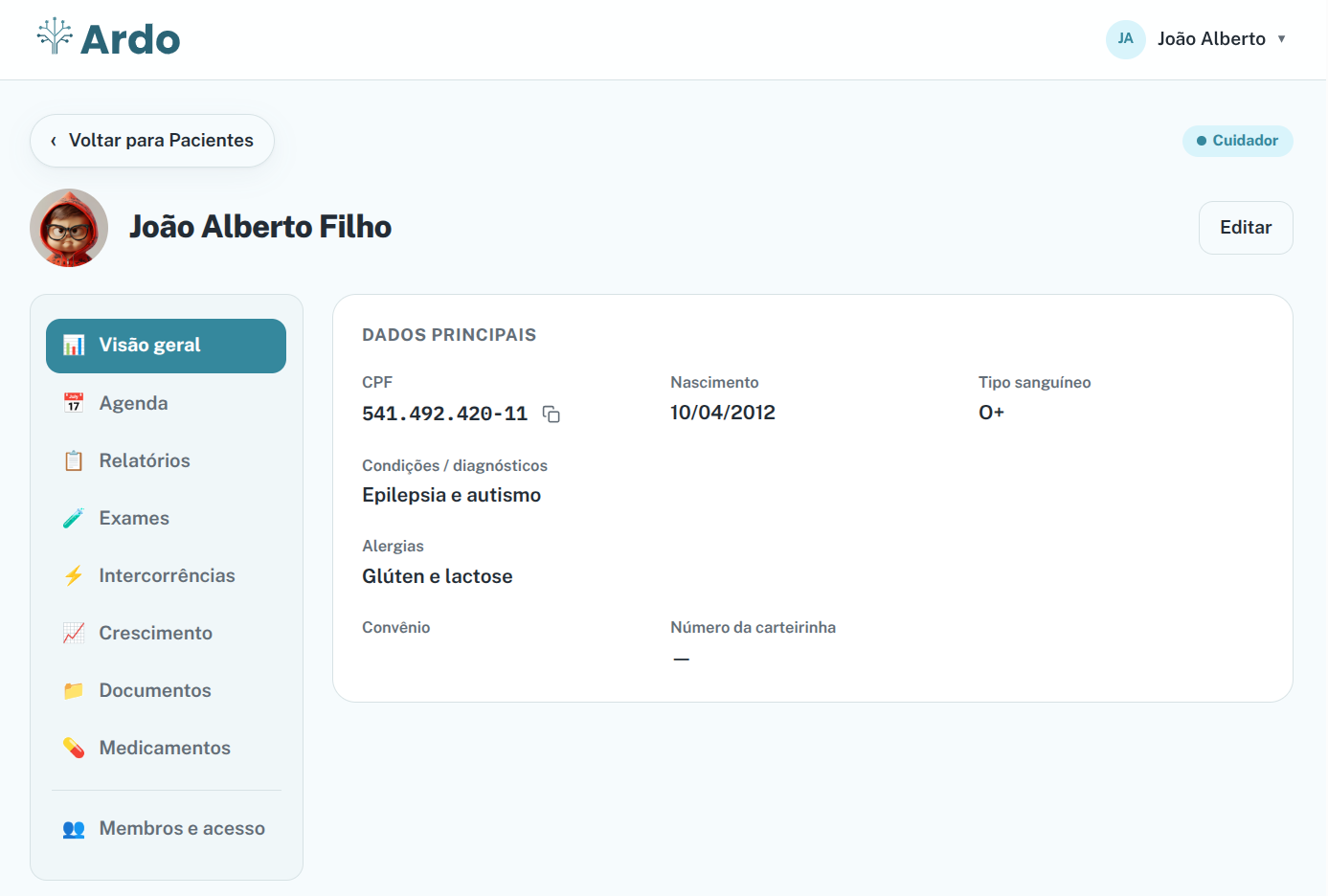
Task: Go to Medicamentos section
Action: click(166, 748)
